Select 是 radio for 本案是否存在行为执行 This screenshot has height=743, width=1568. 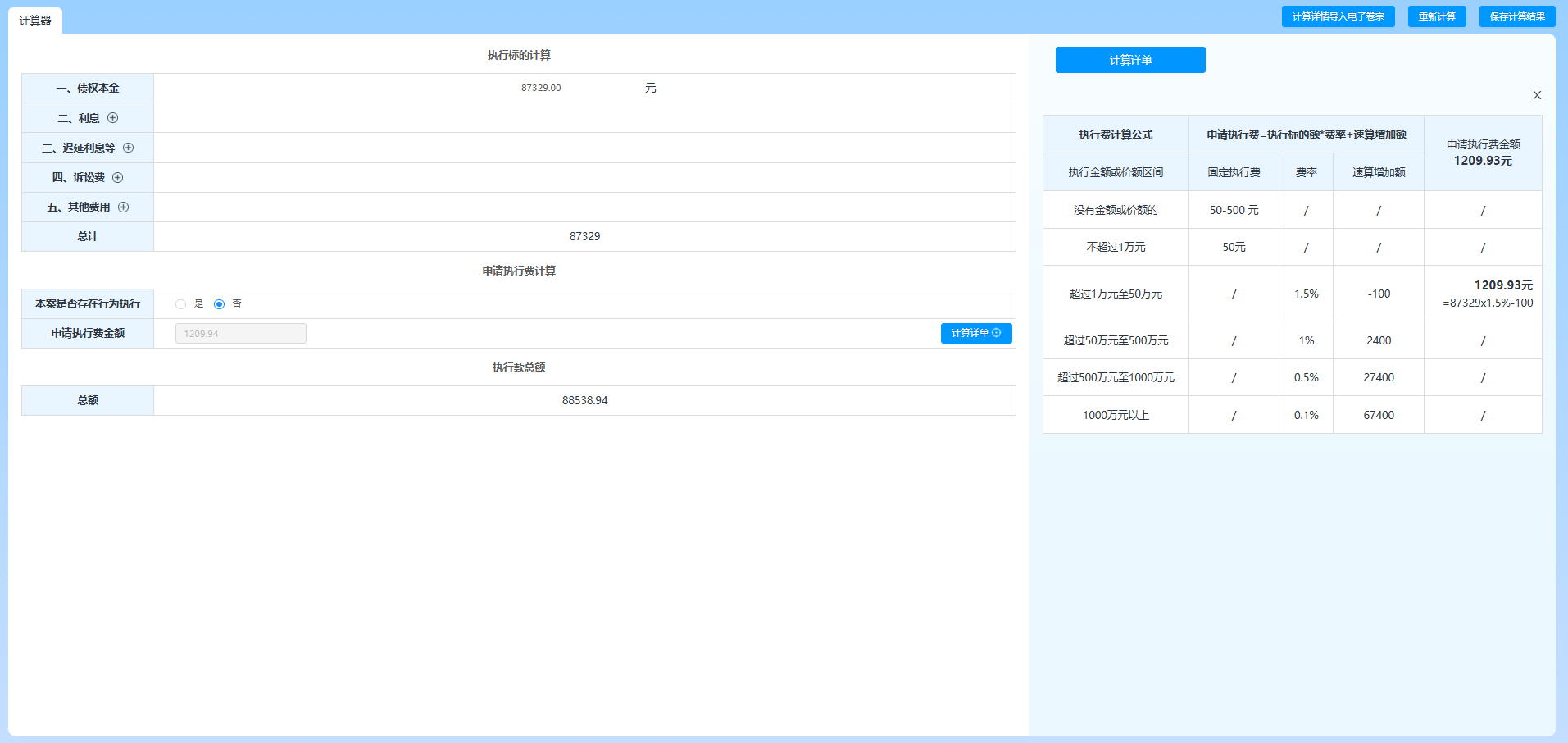pyautogui.click(x=180, y=304)
